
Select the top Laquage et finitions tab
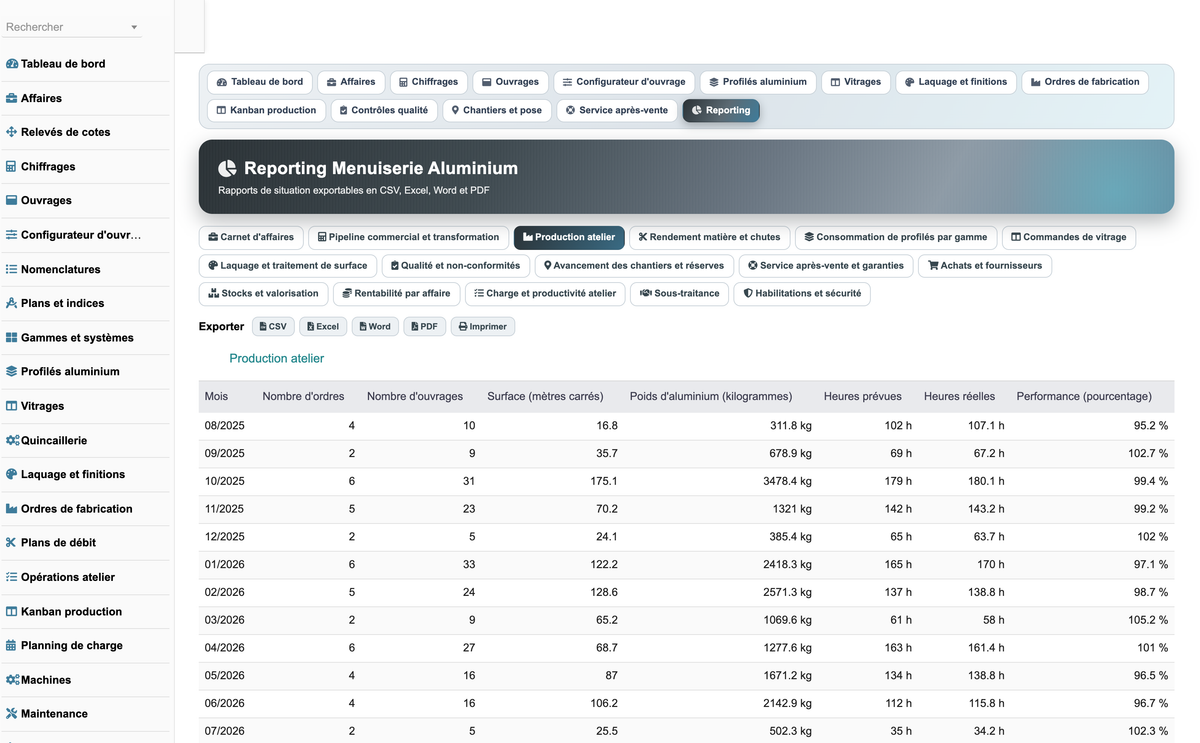956,82
